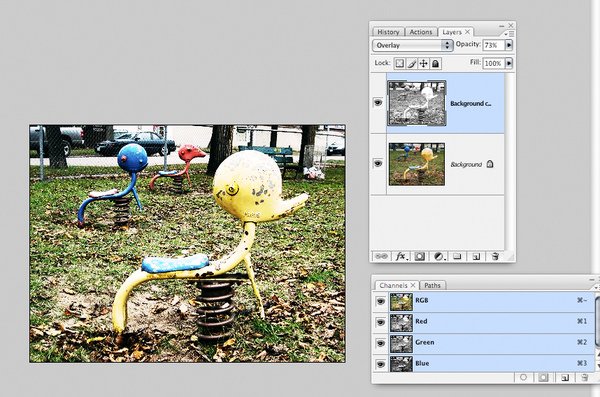Screen dimensions: 600x397
Task: Add a layer mask in Layers panel
Action: (x=420, y=256)
